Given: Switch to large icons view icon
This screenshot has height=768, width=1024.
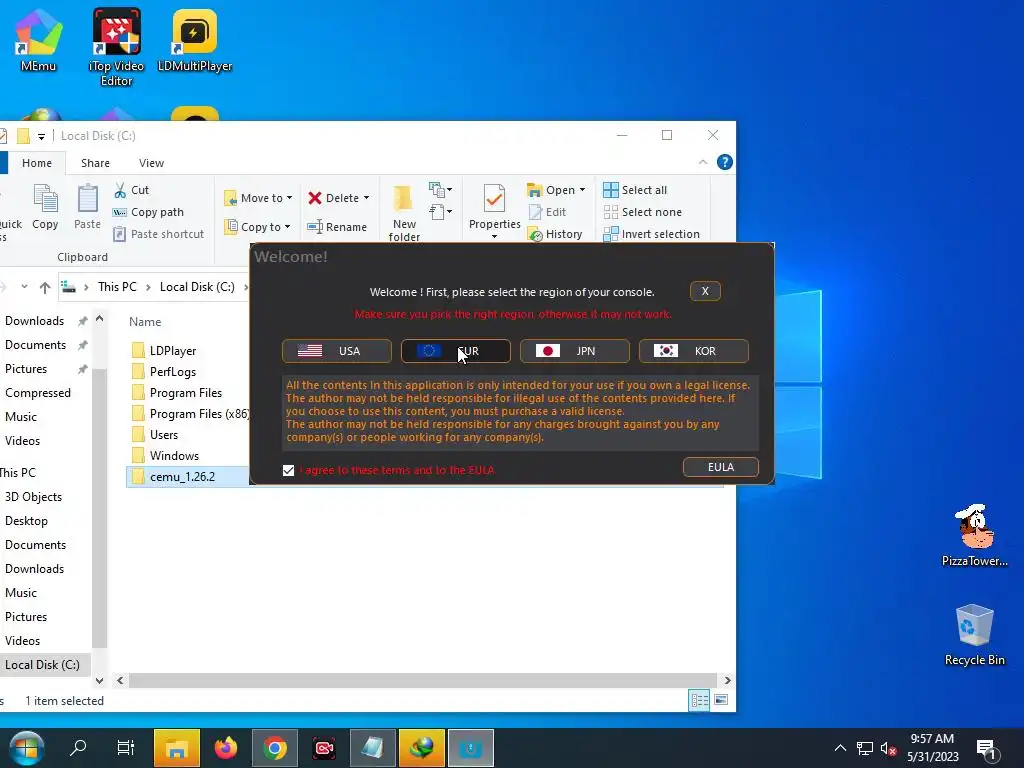Looking at the screenshot, I should click(721, 700).
